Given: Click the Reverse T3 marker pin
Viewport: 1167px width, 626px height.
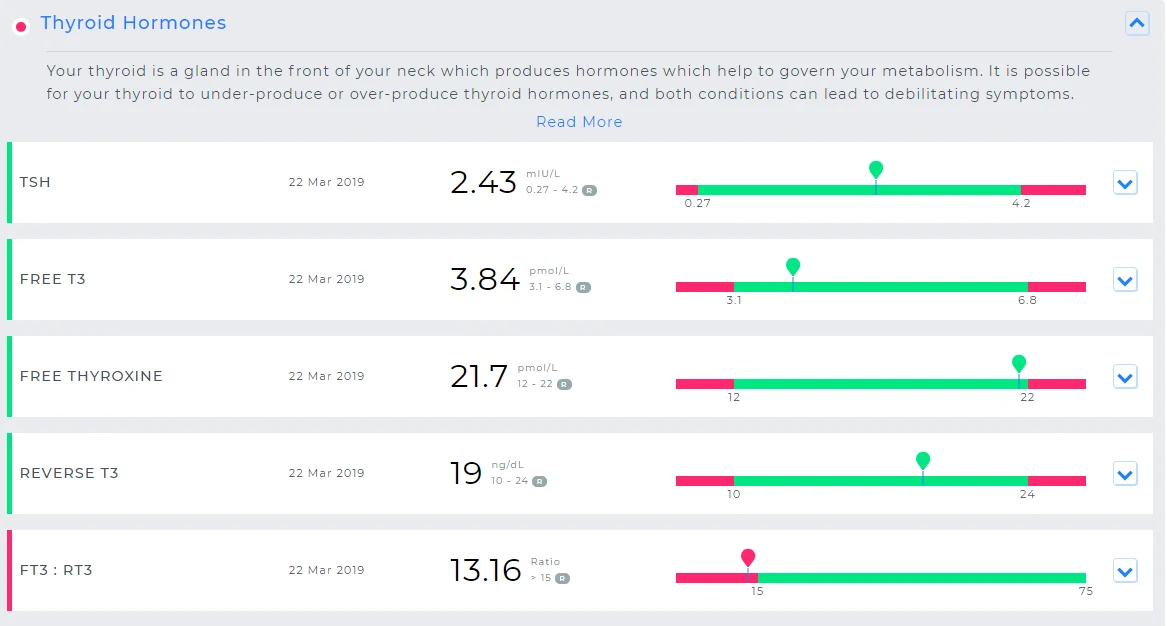Looking at the screenshot, I should [x=923, y=460].
